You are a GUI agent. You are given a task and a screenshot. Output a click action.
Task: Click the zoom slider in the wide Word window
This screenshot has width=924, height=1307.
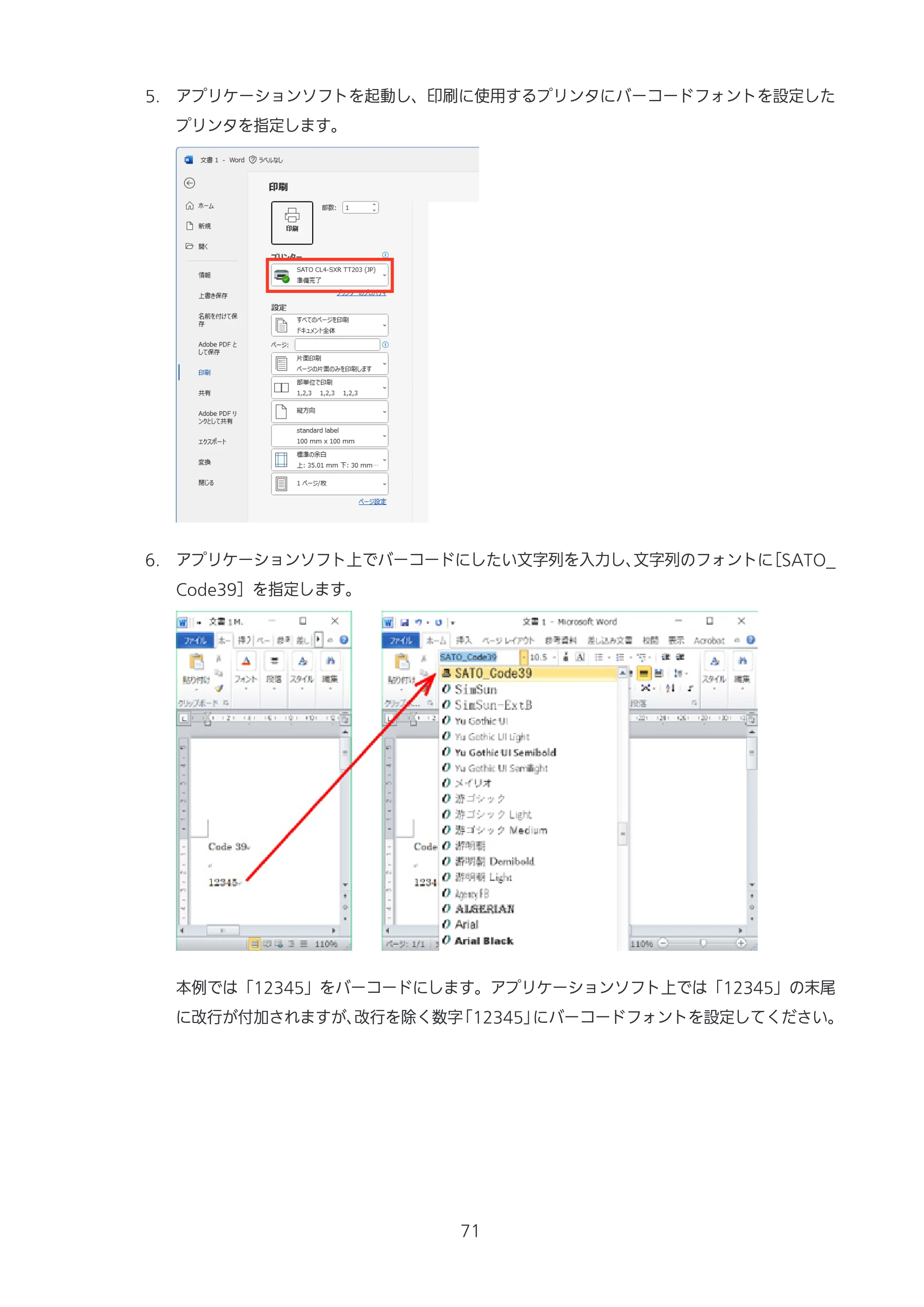tap(703, 943)
